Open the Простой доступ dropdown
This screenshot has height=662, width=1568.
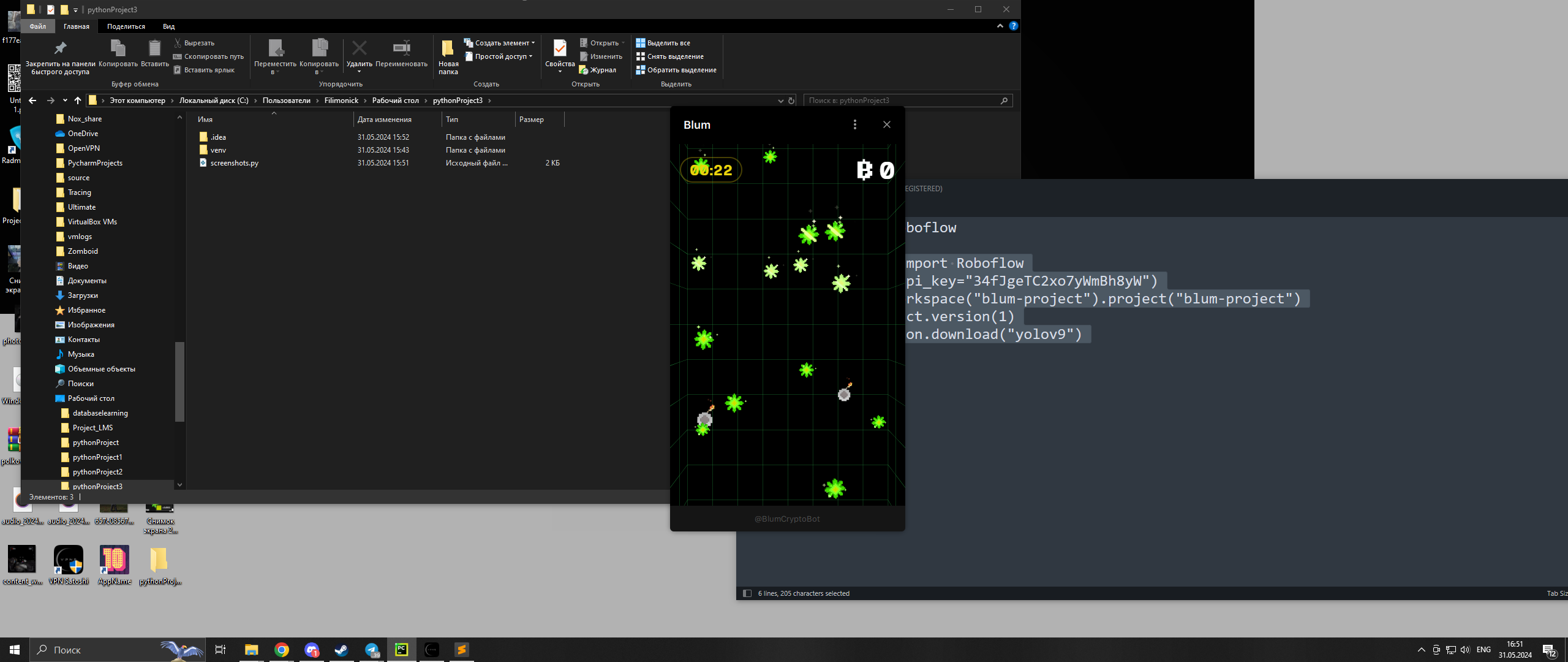click(499, 56)
